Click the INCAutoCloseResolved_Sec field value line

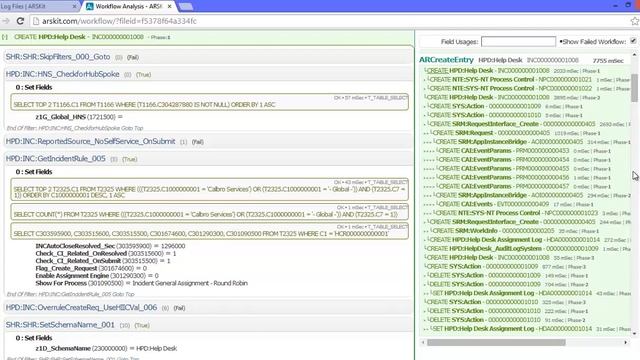coord(110,246)
